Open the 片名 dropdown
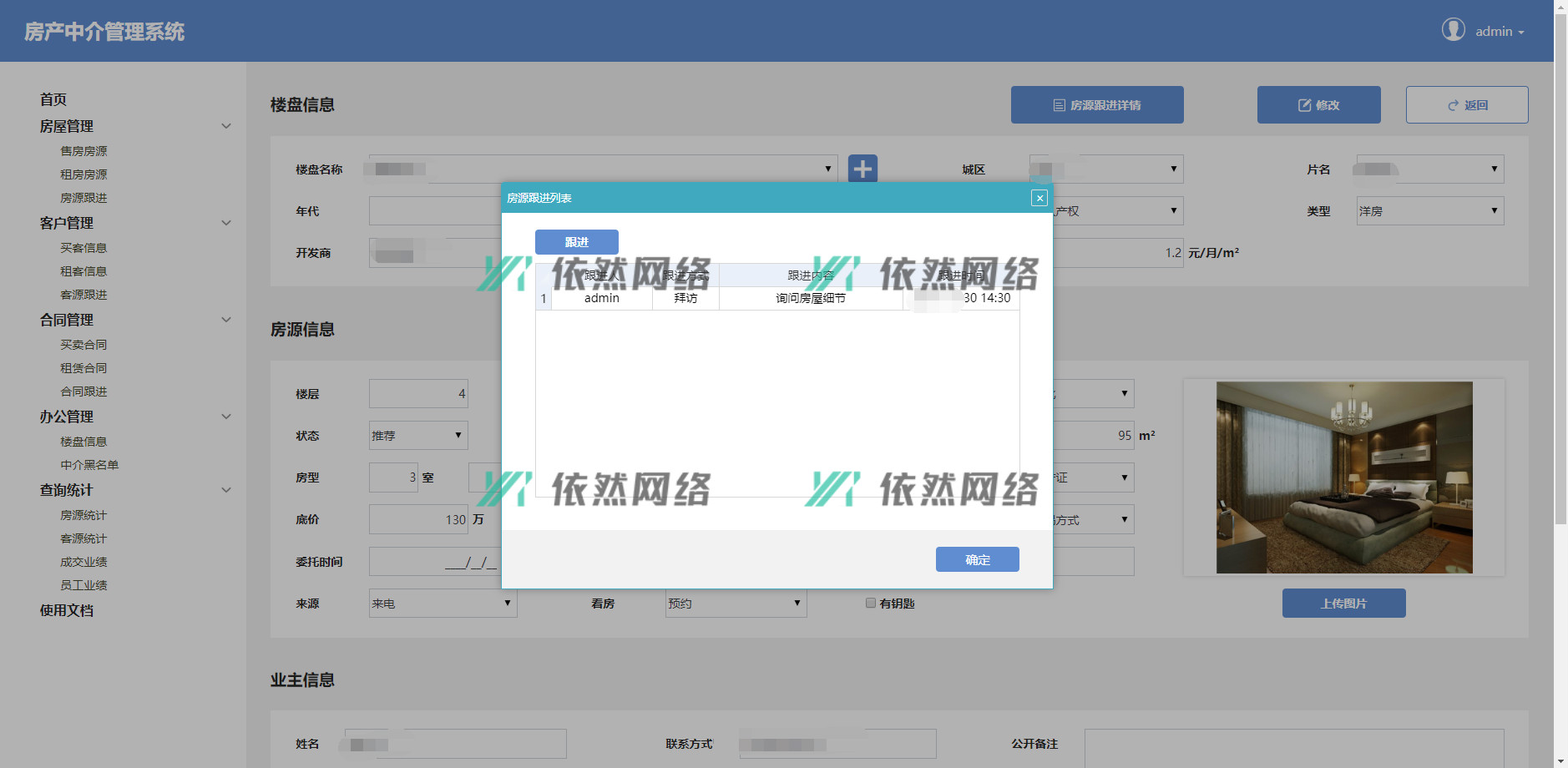The width and height of the screenshot is (1568, 768). [1430, 169]
